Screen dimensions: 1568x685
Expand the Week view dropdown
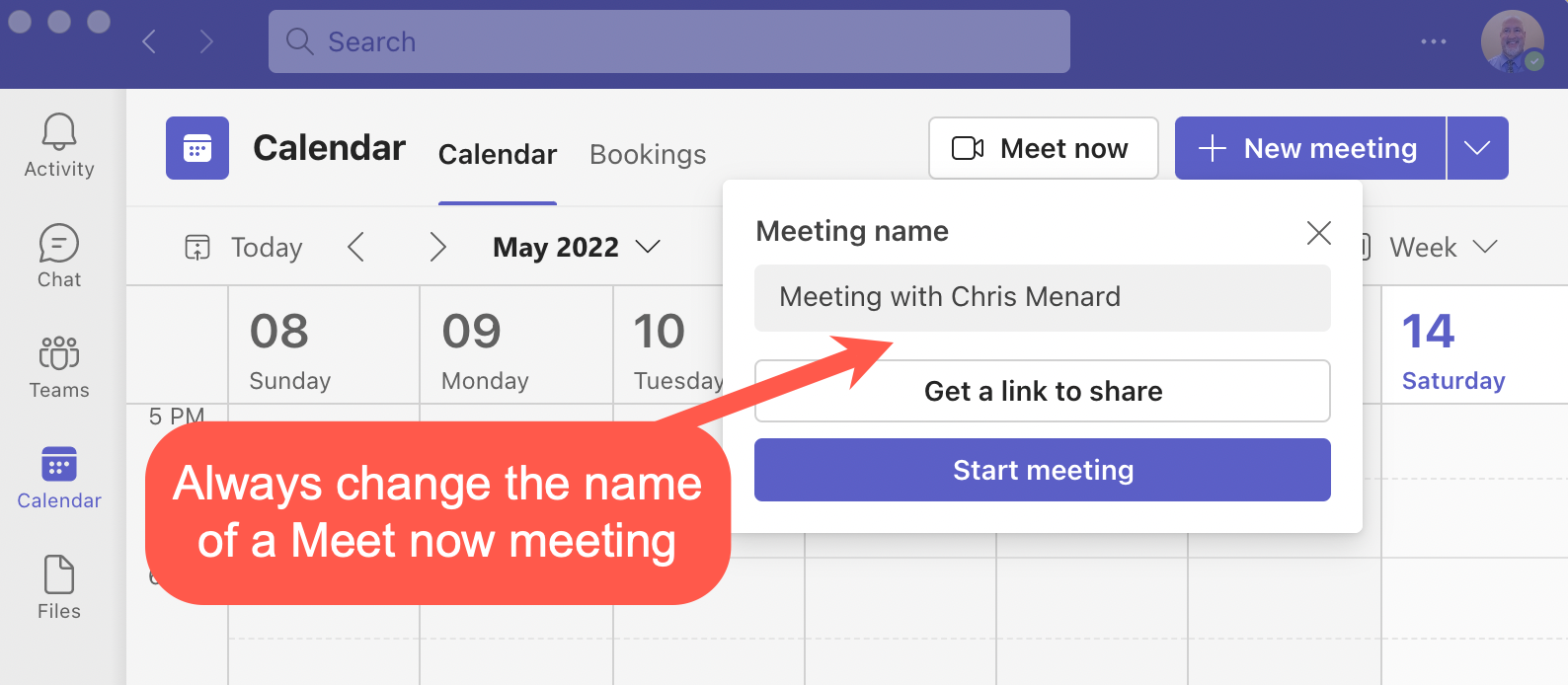[1486, 247]
